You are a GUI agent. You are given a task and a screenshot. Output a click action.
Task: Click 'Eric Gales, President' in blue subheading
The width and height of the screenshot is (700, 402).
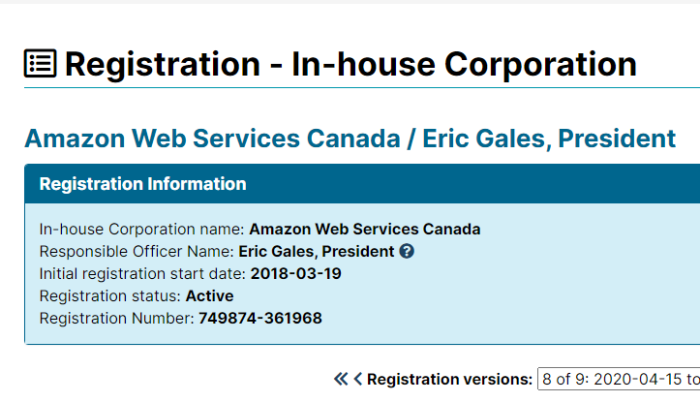coord(549,138)
